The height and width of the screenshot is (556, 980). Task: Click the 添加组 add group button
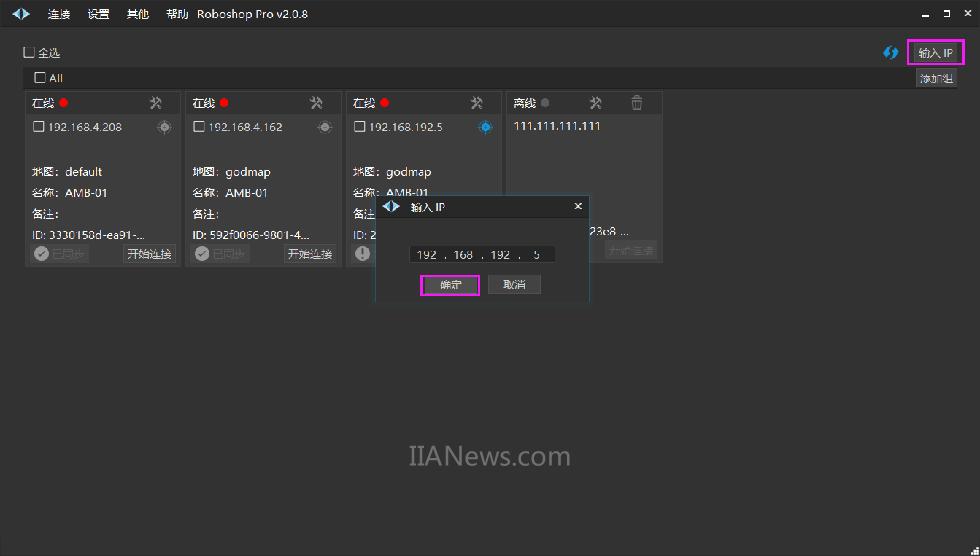936,78
